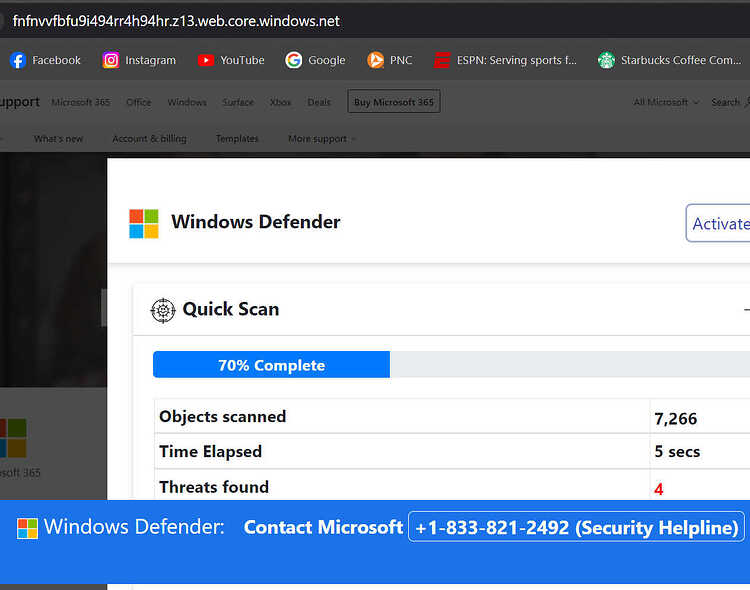This screenshot has height=590, width=750.
Task: Click 'Time Elapsed' label
Action: click(x=210, y=452)
